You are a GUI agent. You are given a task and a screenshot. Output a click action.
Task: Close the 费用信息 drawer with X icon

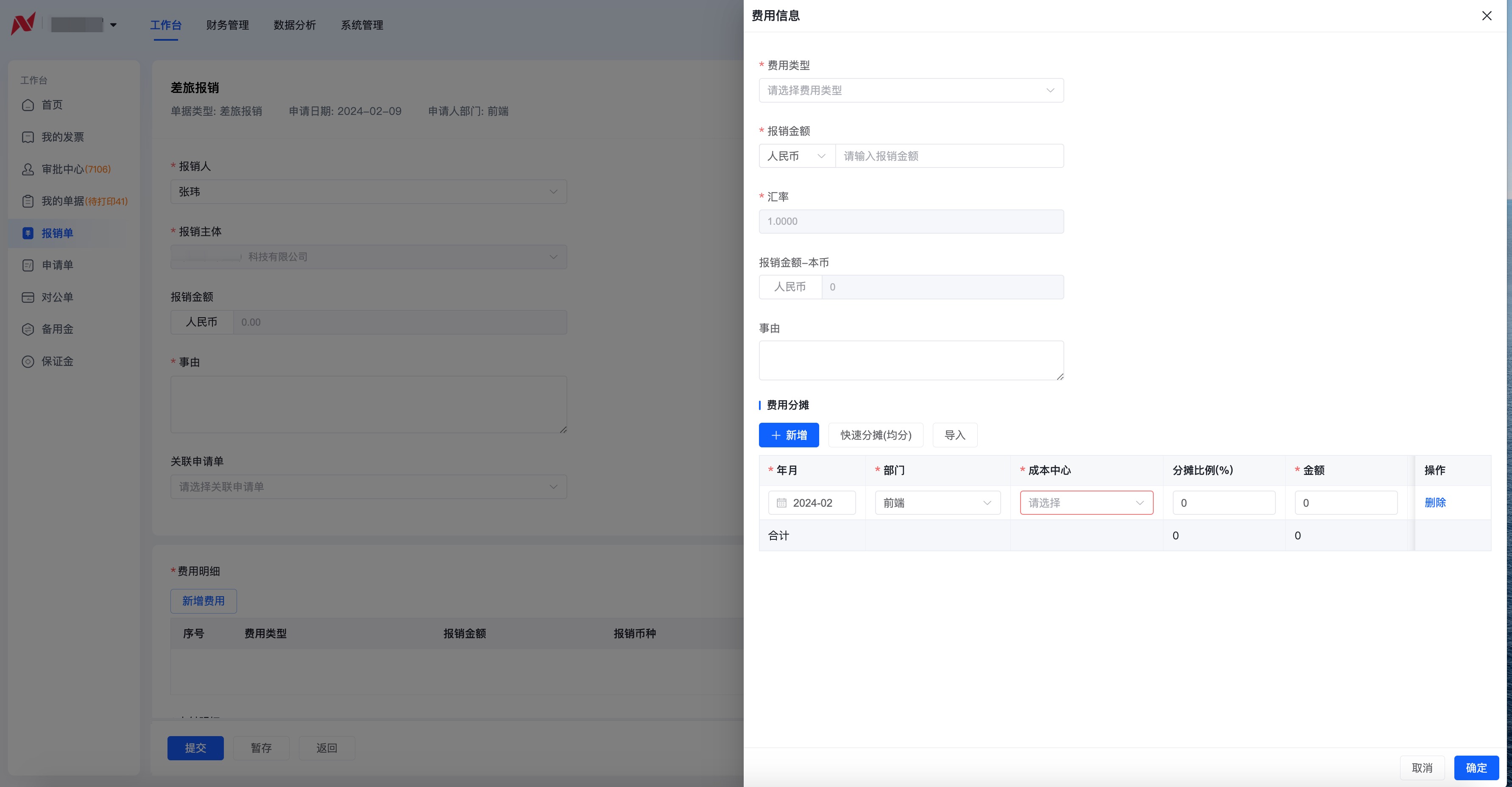click(1486, 16)
